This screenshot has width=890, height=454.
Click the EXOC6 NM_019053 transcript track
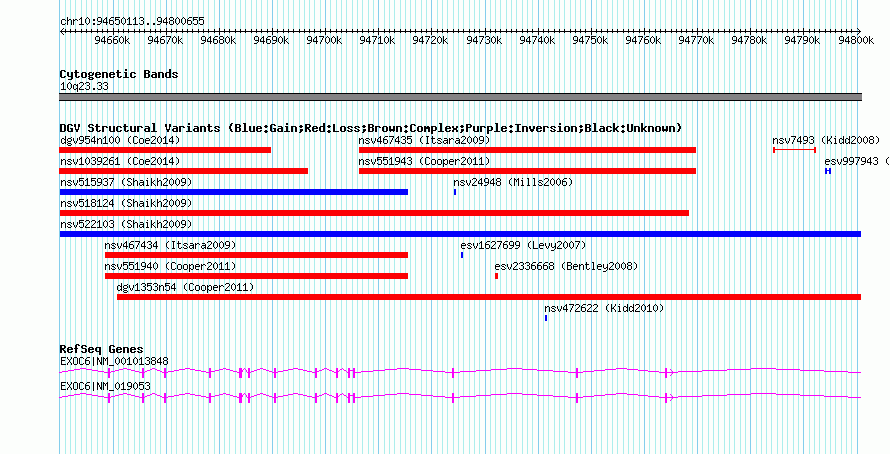[x=460, y=397]
